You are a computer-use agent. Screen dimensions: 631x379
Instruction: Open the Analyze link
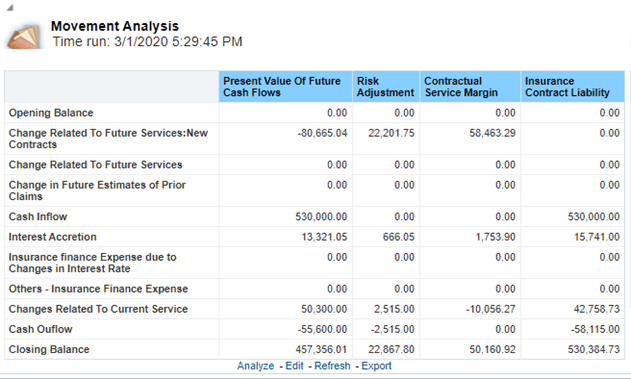tap(256, 366)
